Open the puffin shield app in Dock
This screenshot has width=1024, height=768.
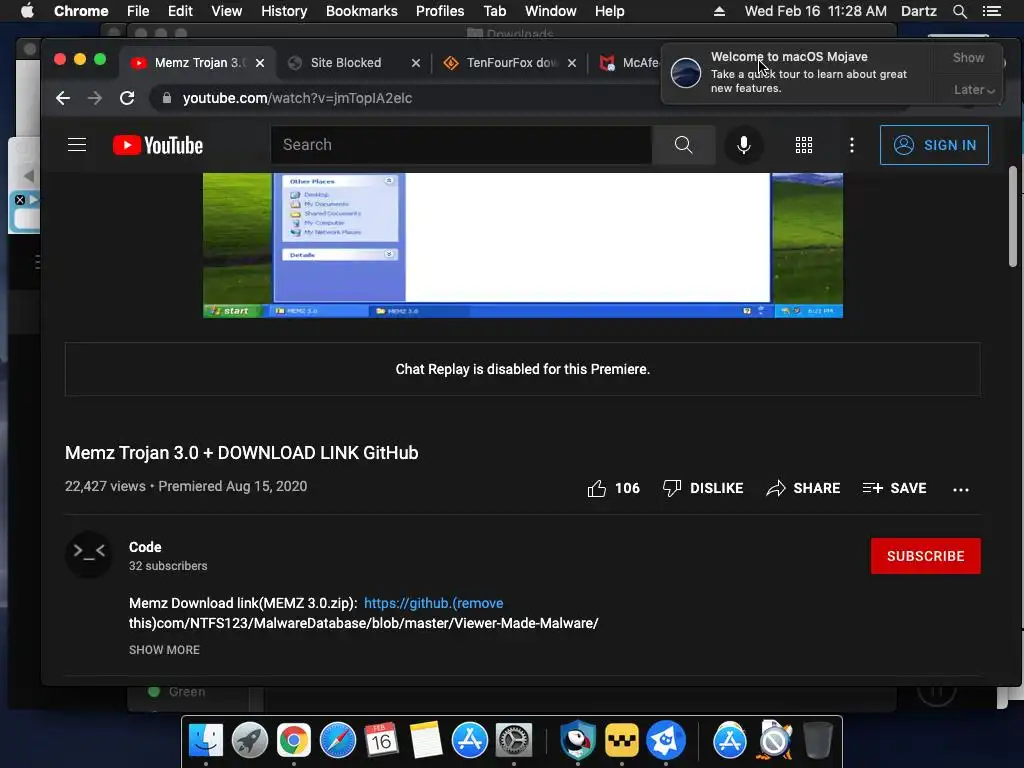(x=577, y=741)
